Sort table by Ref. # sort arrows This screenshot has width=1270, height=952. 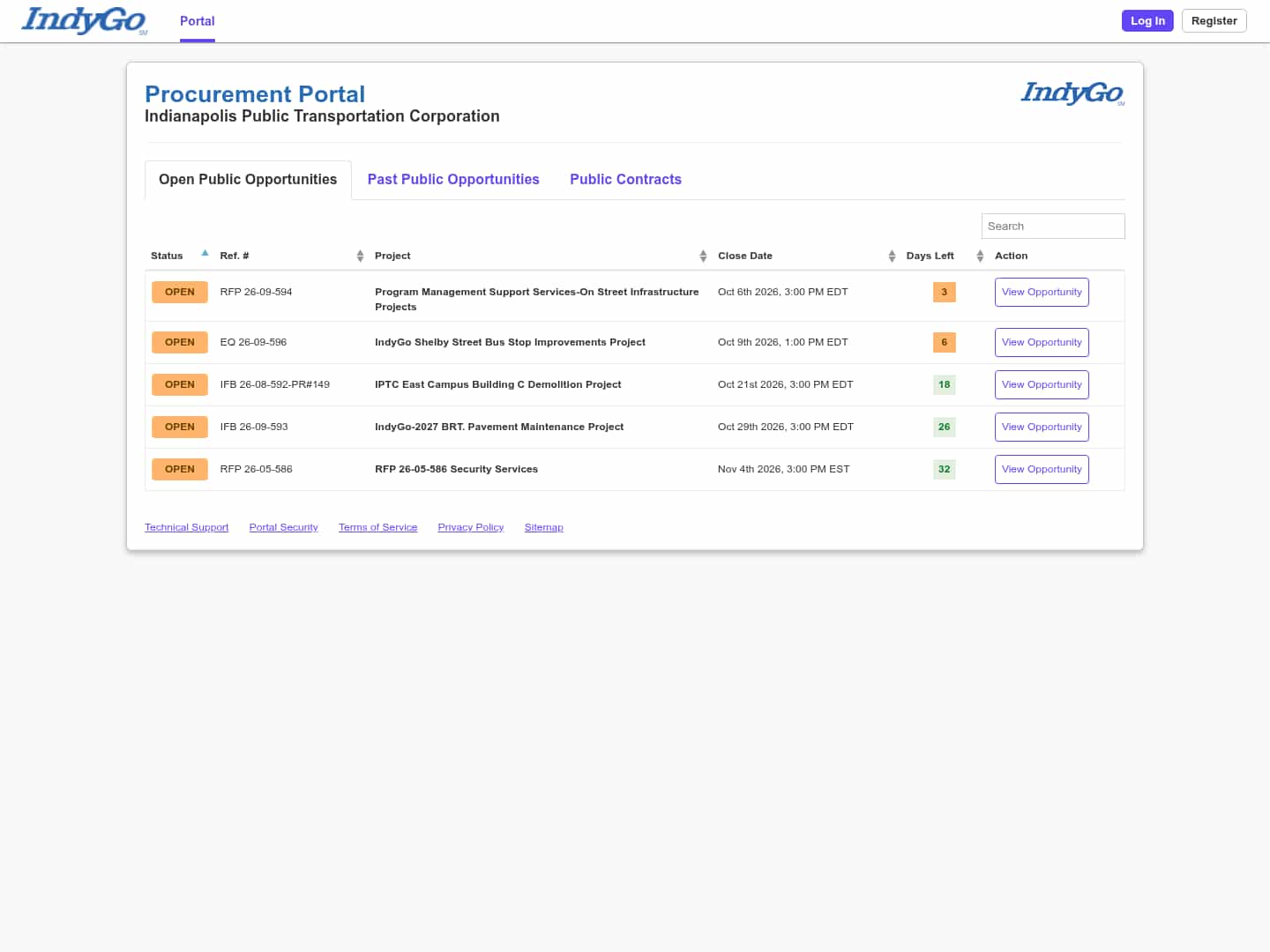pos(360,256)
